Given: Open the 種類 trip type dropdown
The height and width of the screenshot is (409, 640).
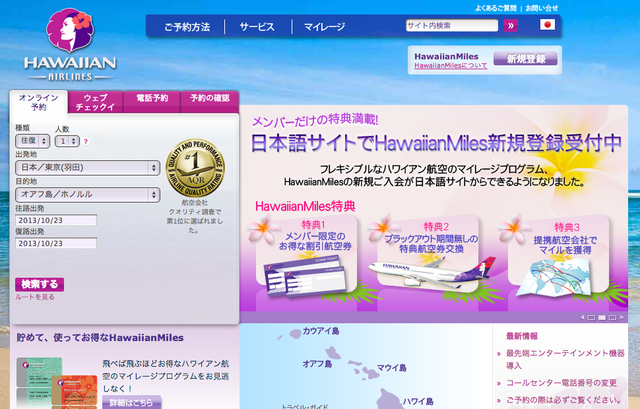Looking at the screenshot, I should coord(32,141).
